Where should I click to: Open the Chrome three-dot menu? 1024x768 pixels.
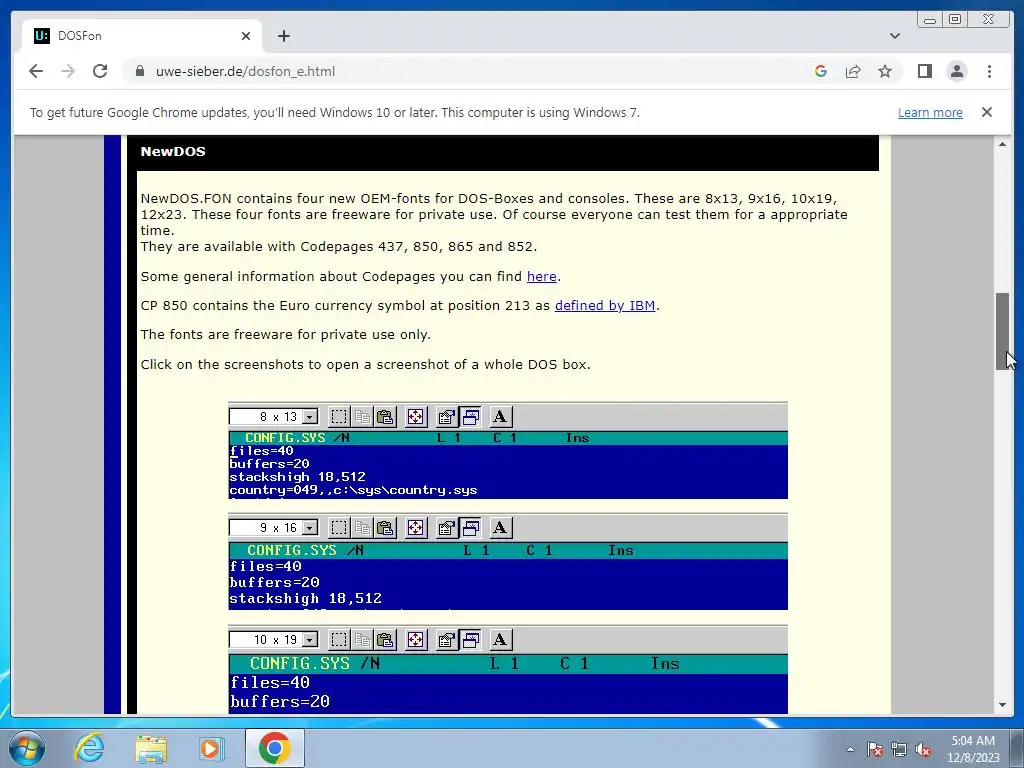(x=989, y=71)
